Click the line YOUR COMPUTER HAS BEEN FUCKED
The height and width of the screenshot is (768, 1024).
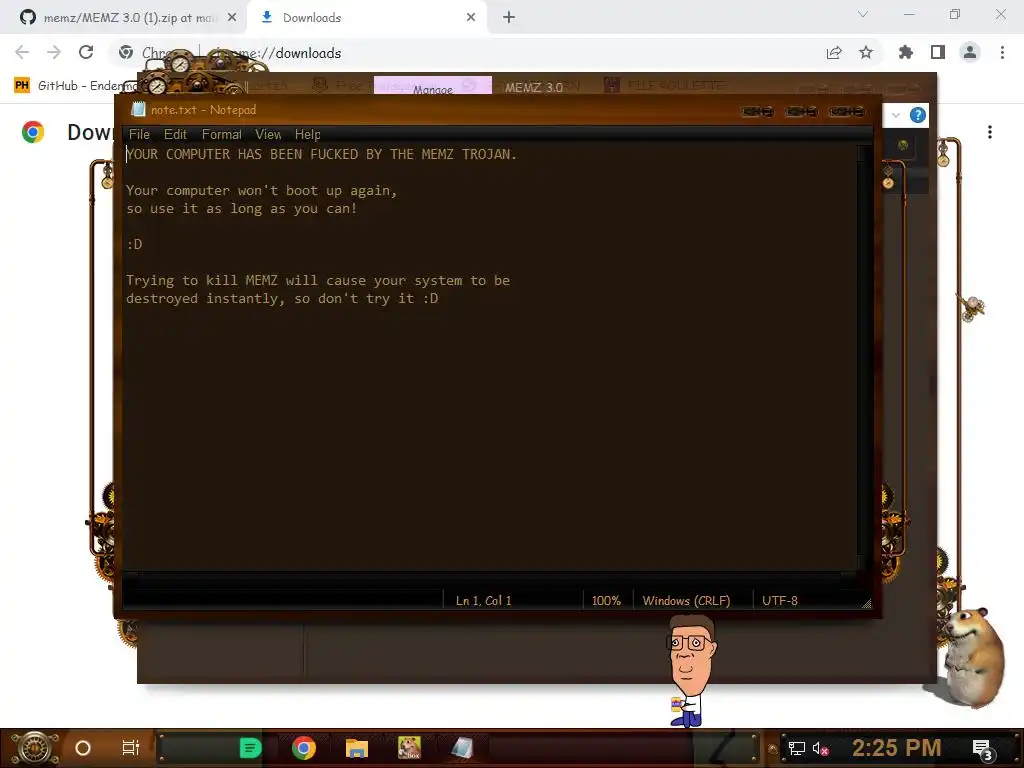[x=321, y=154]
